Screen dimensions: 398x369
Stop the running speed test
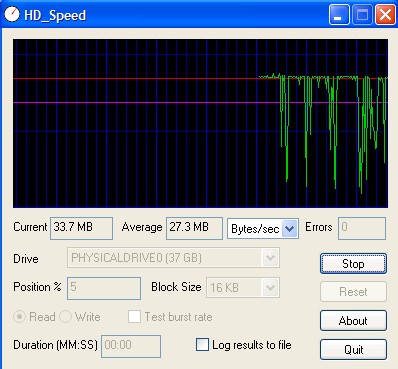coord(353,264)
